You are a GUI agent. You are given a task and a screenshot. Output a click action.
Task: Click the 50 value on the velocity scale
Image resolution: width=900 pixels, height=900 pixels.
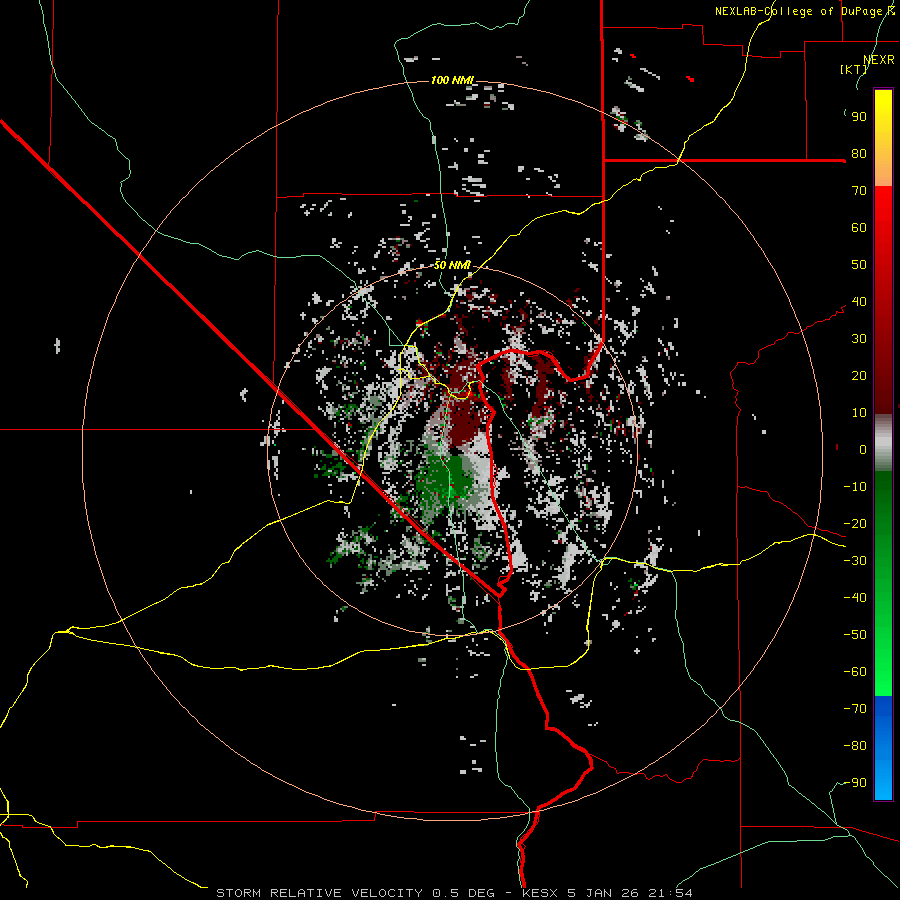859,265
